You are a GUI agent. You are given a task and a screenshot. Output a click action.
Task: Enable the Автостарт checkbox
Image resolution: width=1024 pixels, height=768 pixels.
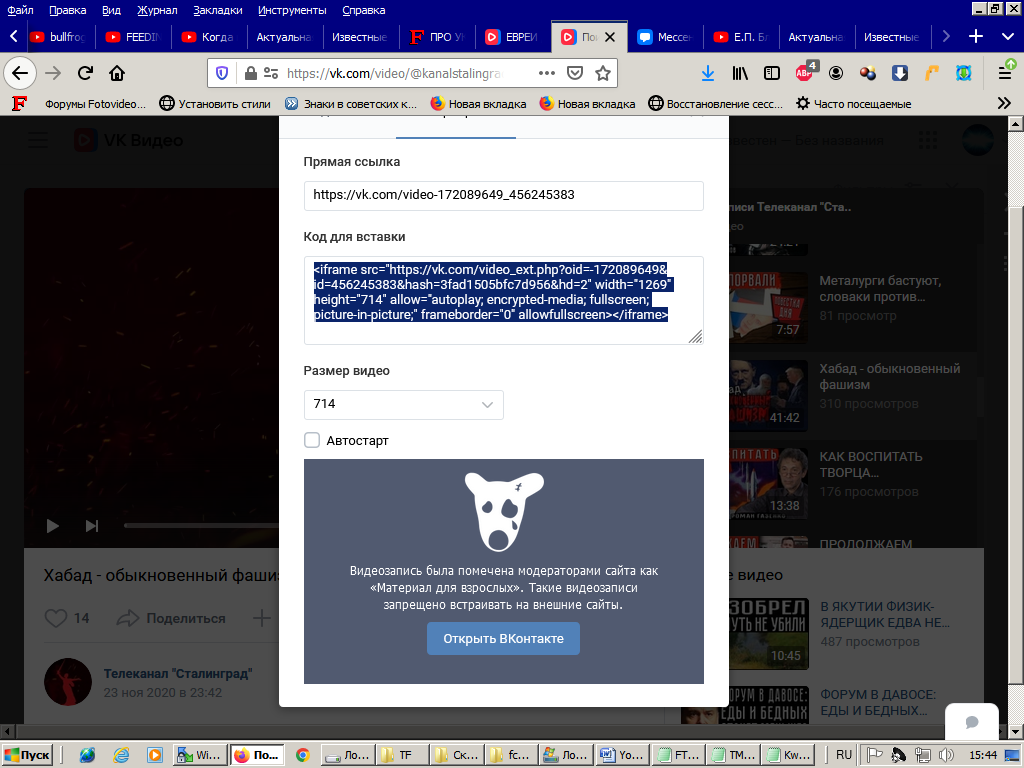[312, 440]
